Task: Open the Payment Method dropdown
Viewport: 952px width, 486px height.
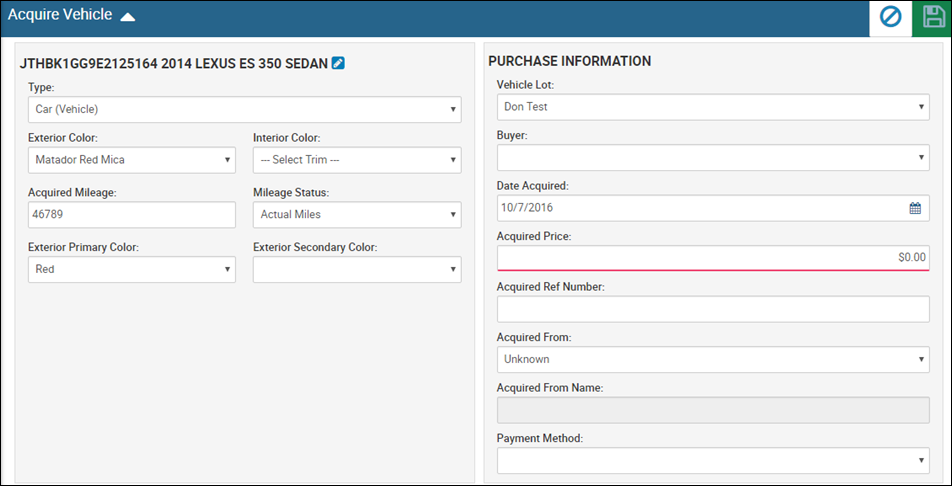Action: point(713,460)
